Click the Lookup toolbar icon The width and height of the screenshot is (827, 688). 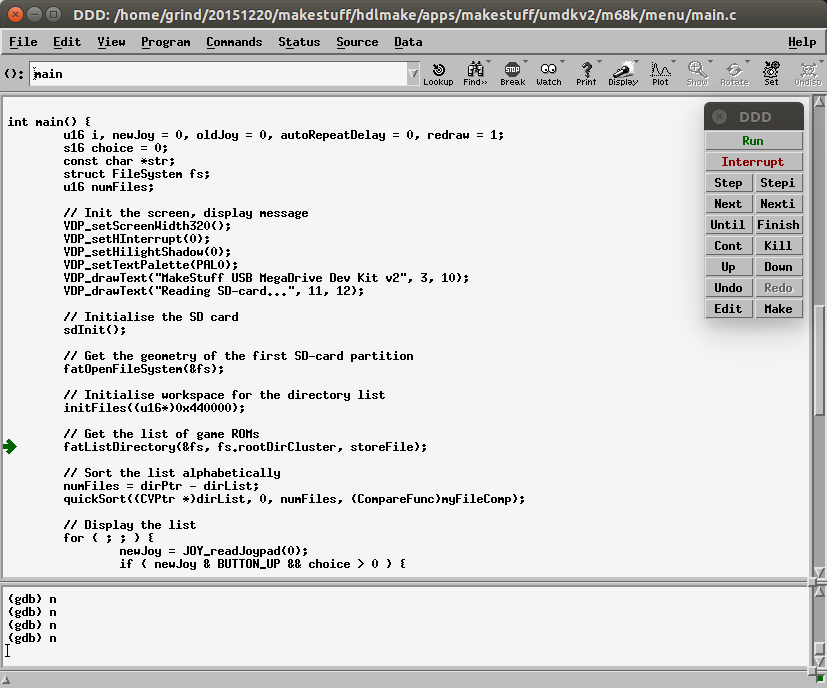coord(437,73)
